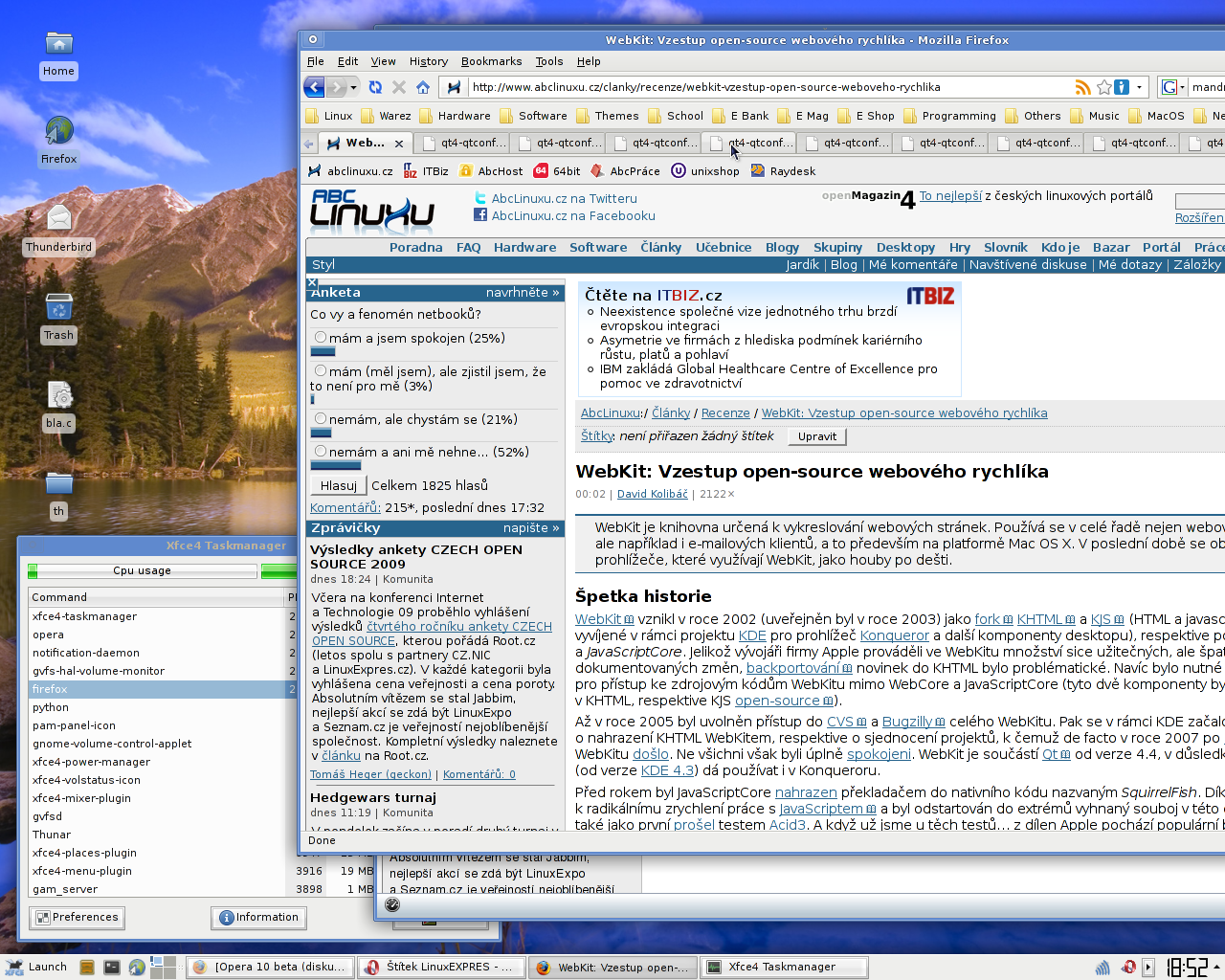This screenshot has height=980, width=1225.
Task: Open the th folder on desktop
Action: tap(59, 483)
